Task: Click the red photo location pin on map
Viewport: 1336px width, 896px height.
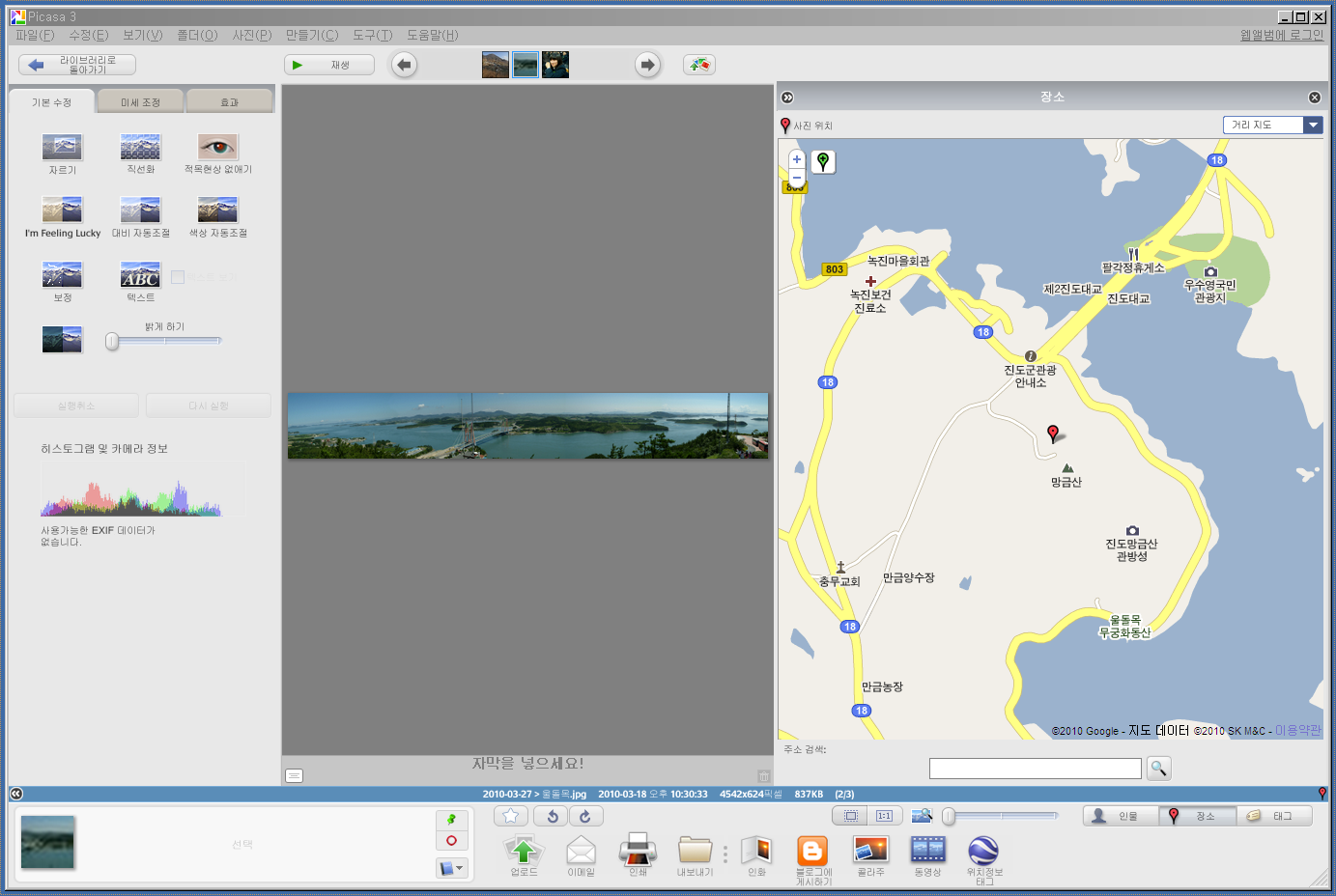Action: tap(1053, 434)
